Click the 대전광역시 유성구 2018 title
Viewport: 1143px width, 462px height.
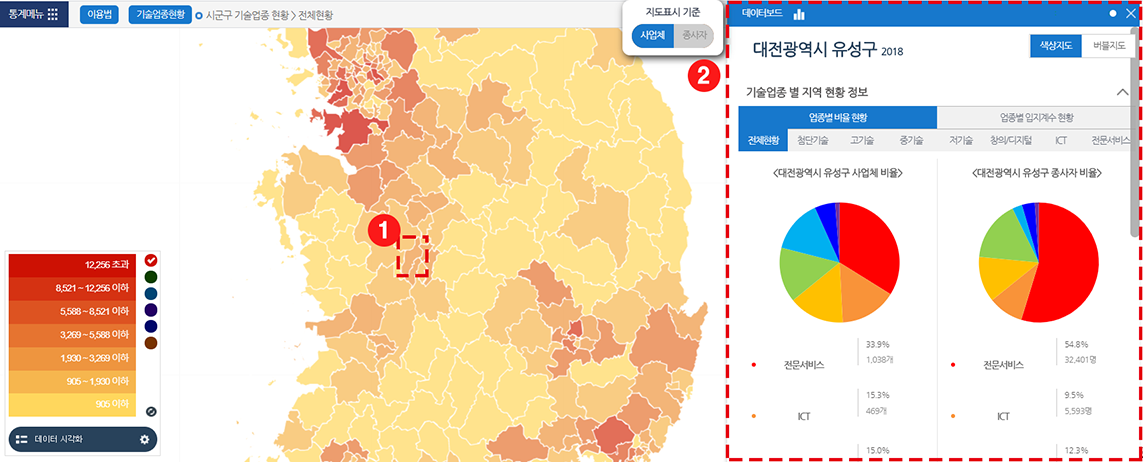click(x=827, y=50)
